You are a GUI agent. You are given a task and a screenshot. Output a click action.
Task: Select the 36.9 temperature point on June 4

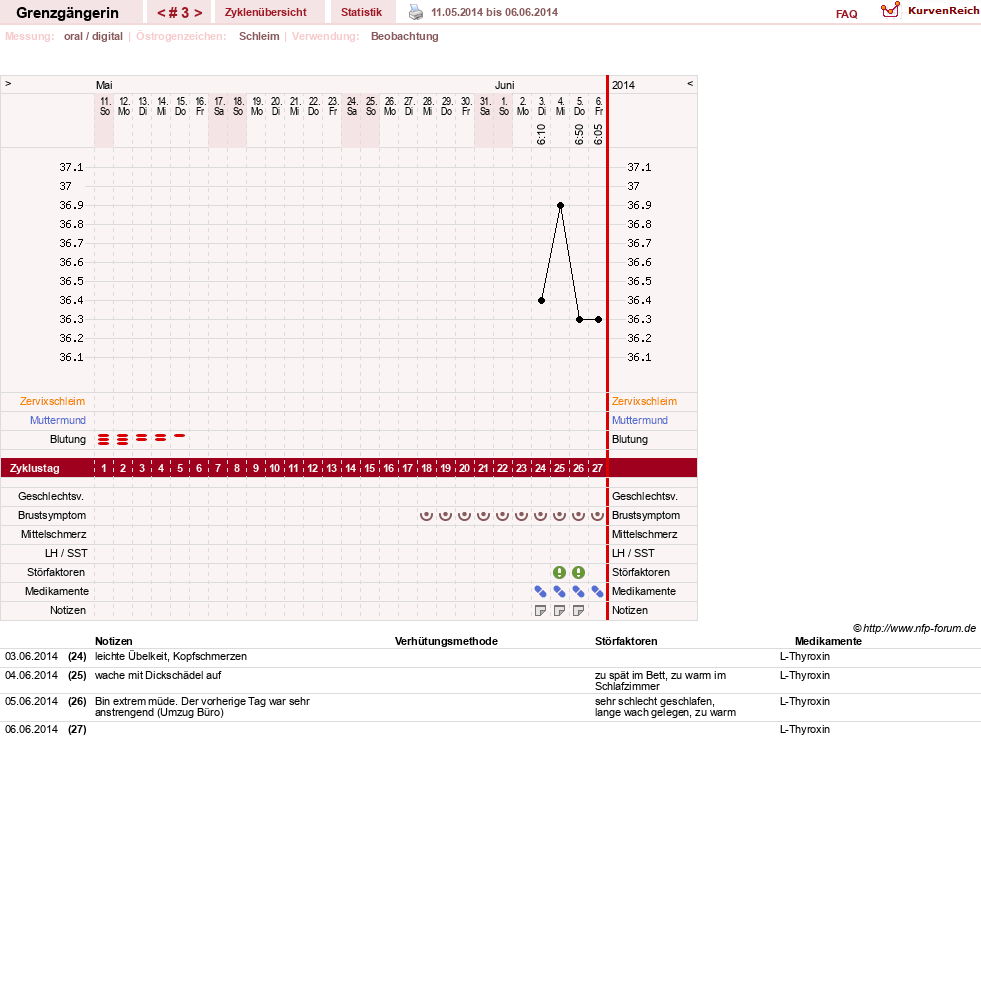tap(560, 205)
